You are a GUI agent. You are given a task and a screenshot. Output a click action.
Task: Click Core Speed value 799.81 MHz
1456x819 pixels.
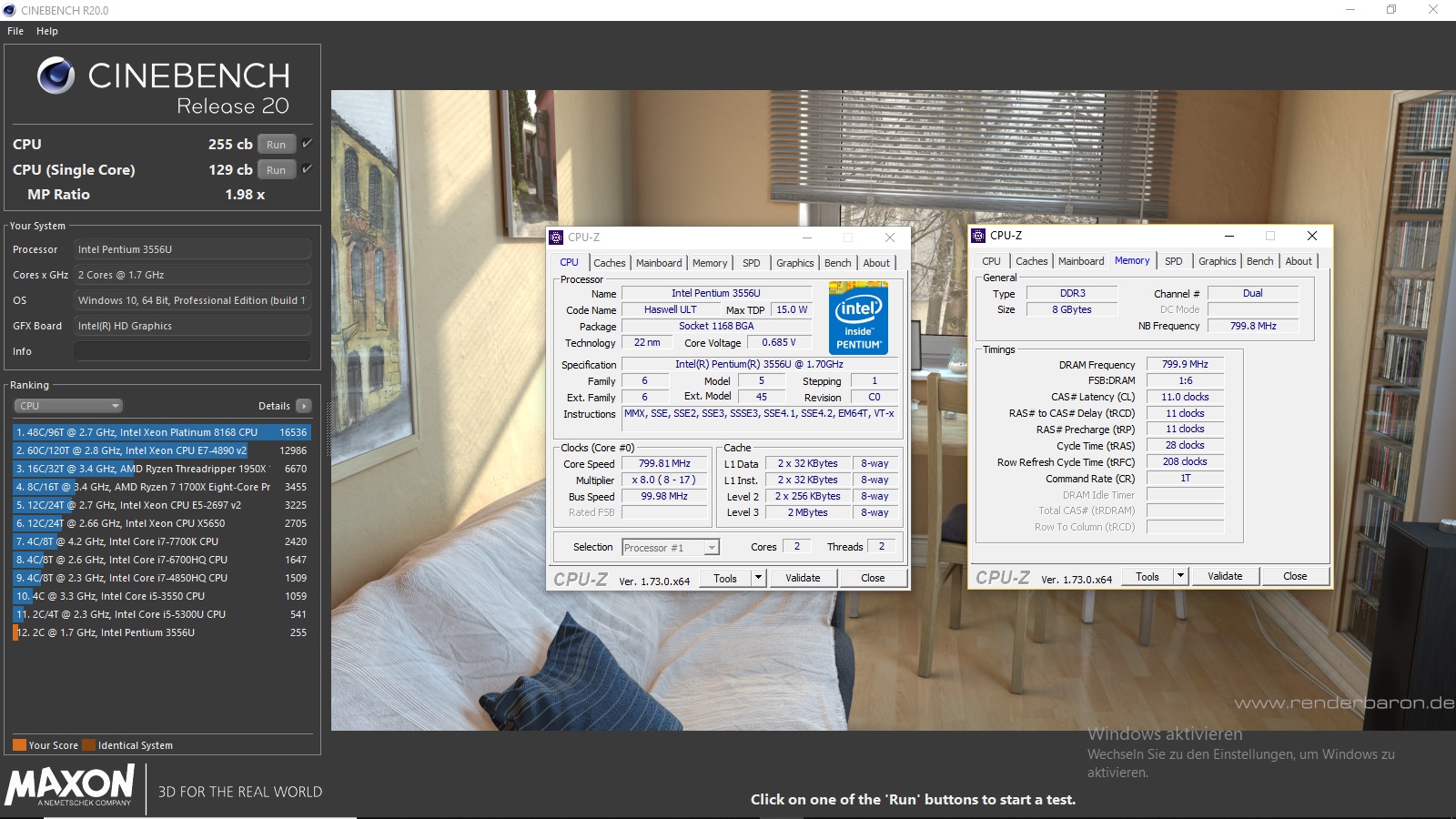664,463
